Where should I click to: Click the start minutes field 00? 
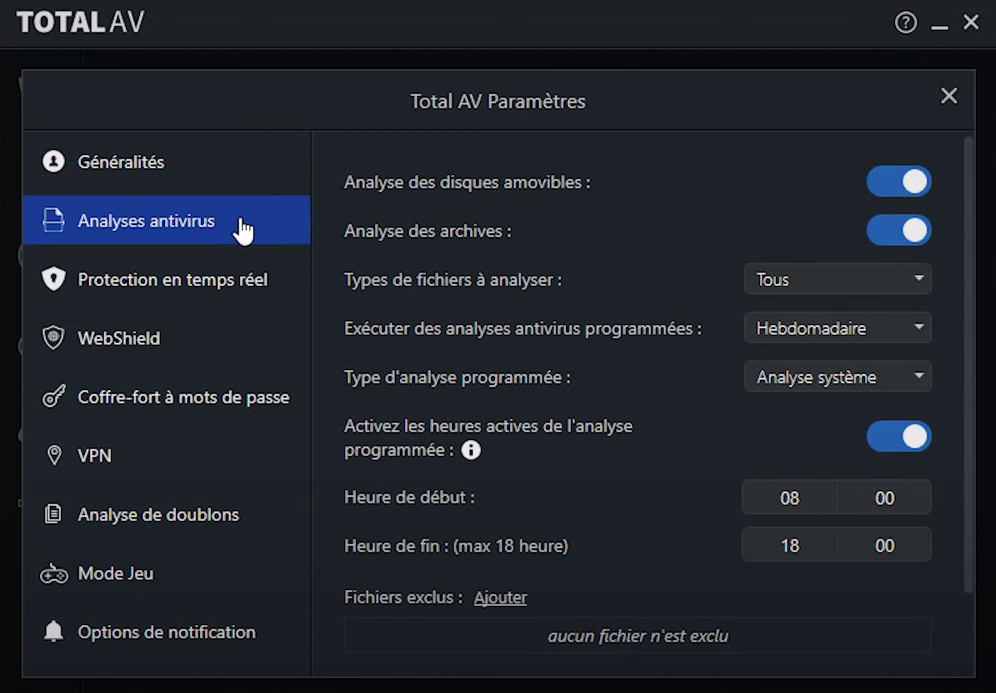pyautogui.click(x=884, y=497)
